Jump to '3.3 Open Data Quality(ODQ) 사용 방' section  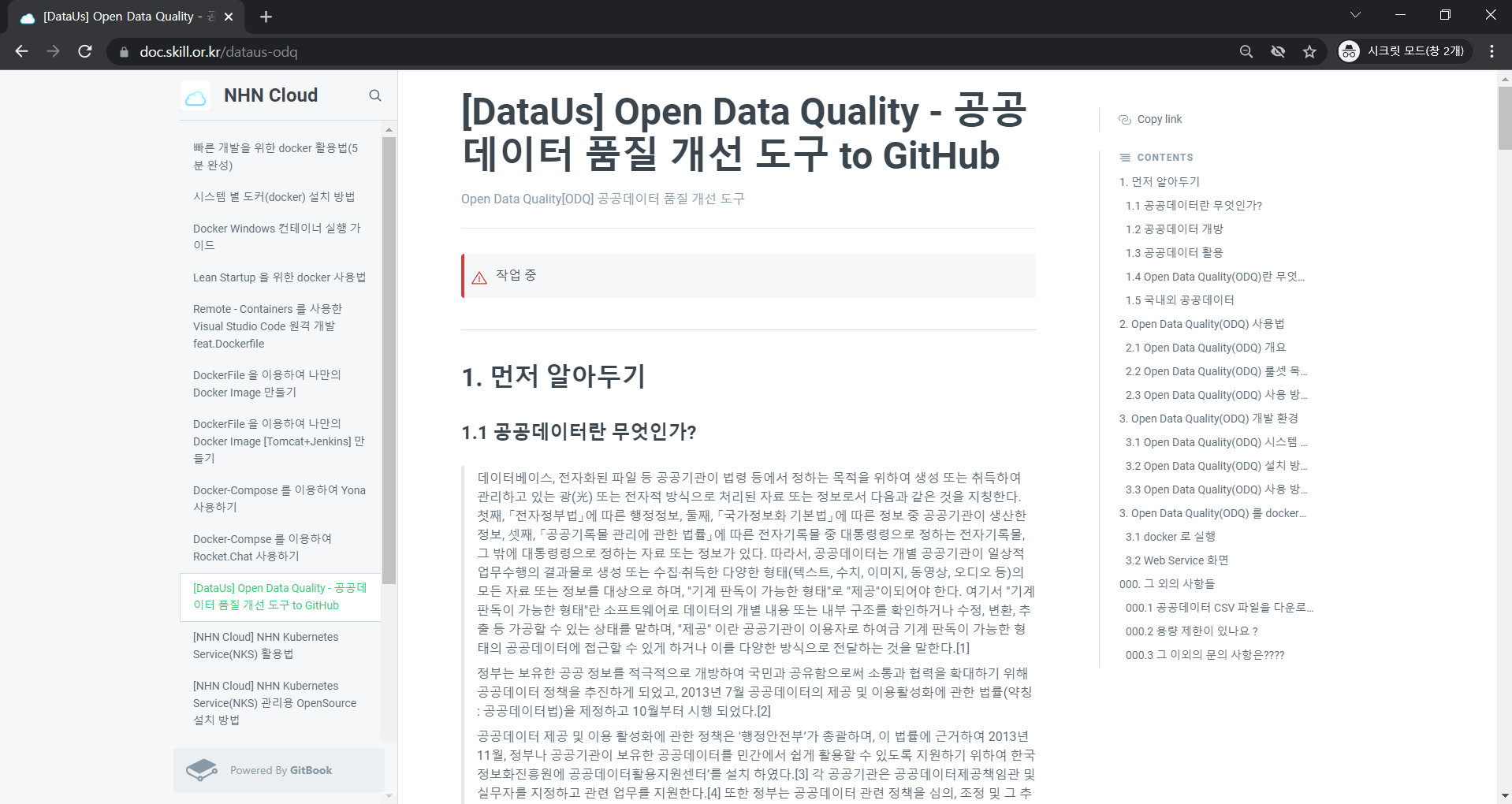pos(1216,489)
